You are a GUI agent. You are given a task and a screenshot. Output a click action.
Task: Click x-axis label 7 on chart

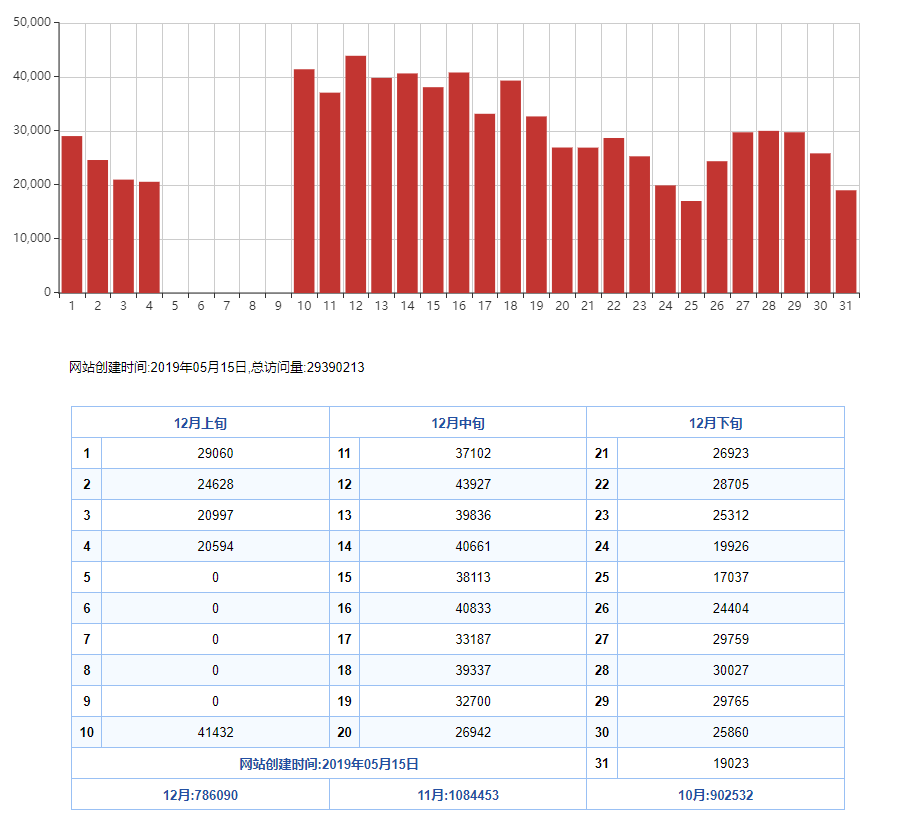pyautogui.click(x=226, y=306)
